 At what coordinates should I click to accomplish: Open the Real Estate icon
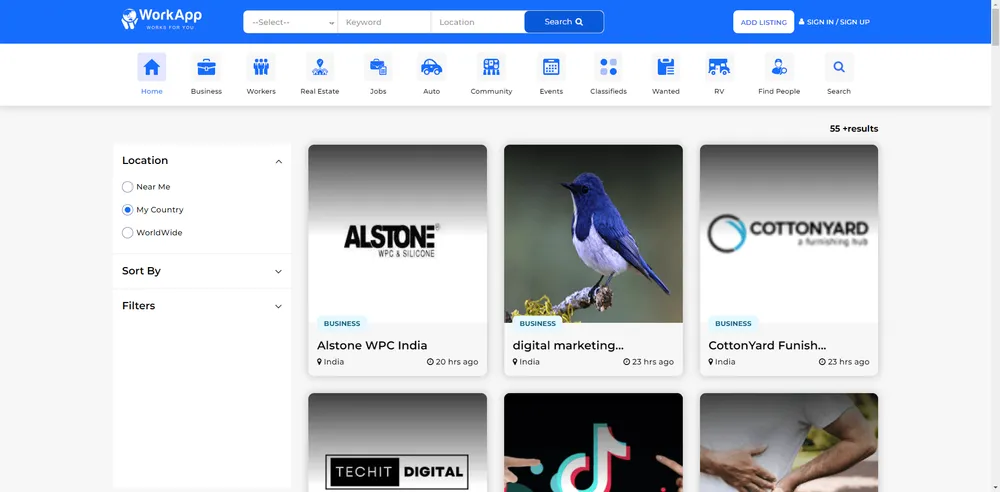320,67
